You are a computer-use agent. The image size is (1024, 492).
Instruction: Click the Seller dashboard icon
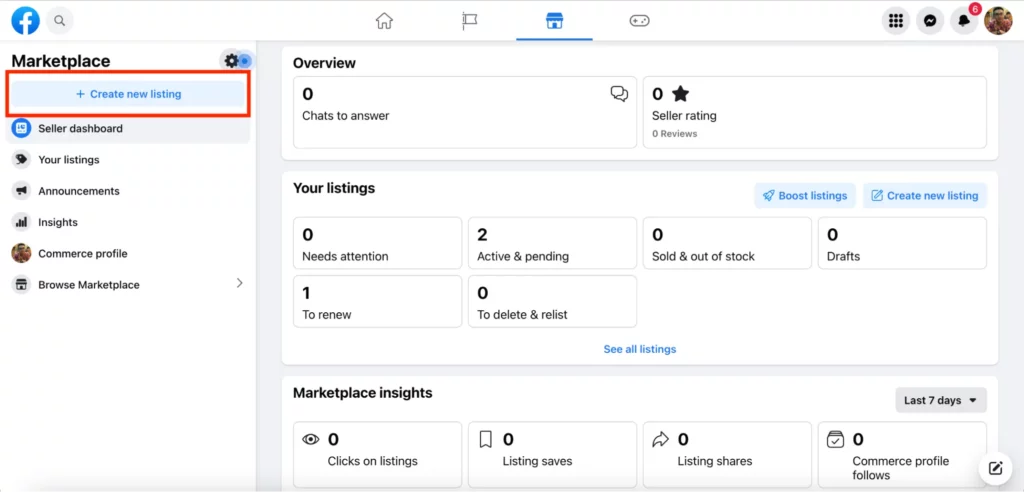coord(22,129)
